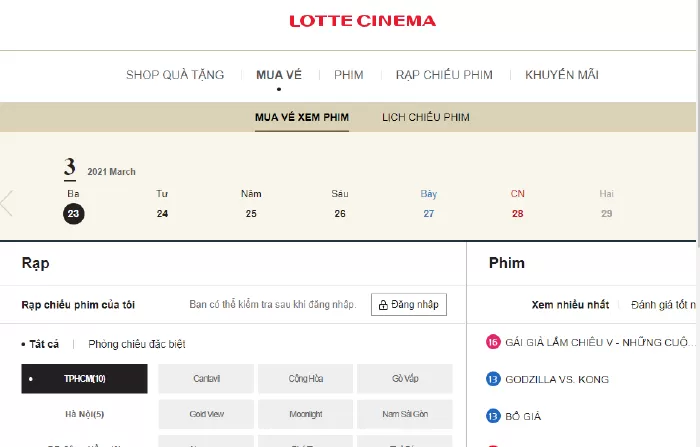Open the Phim menu
Screen dimensions: 700x447
tap(349, 75)
